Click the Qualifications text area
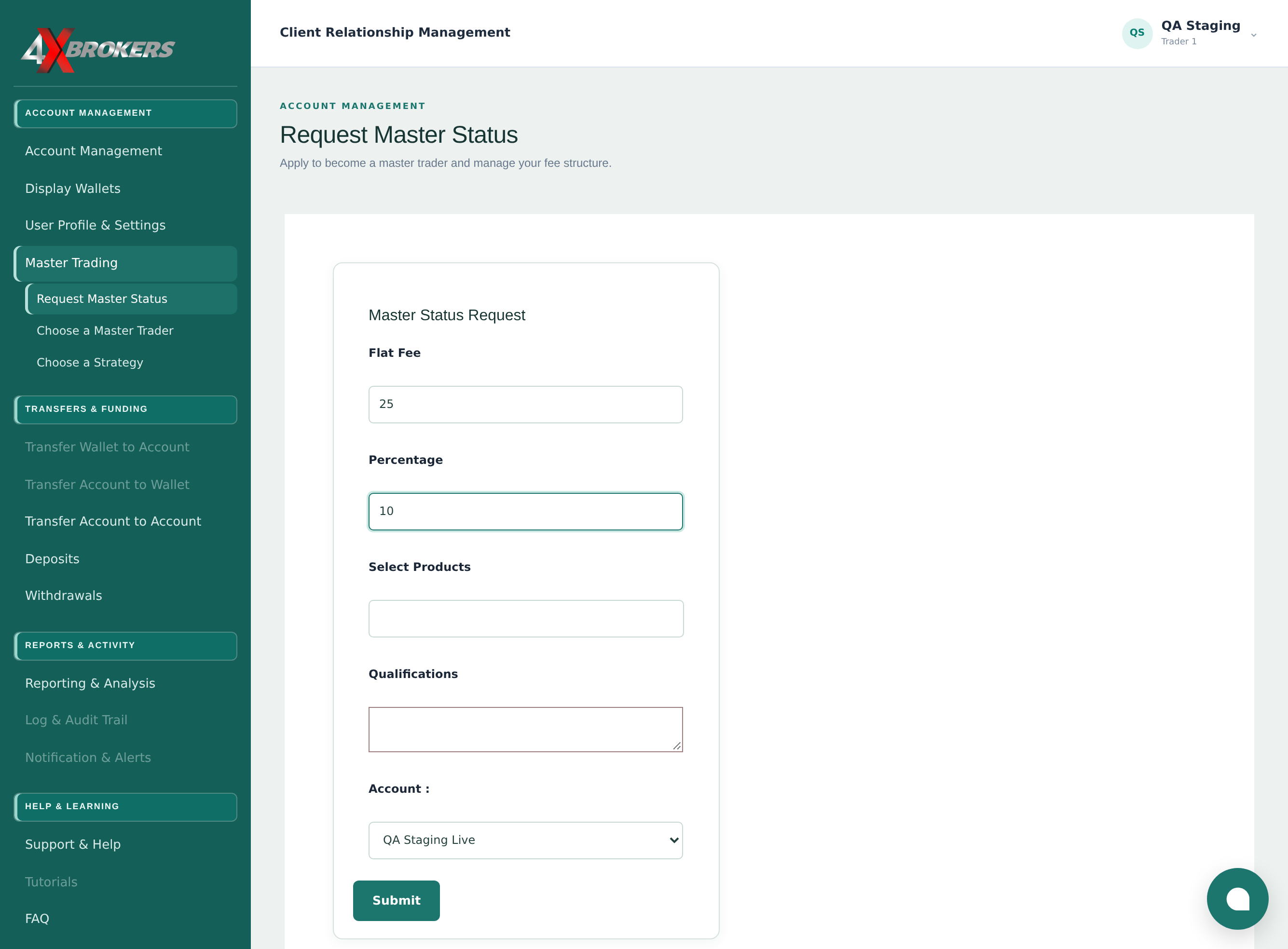This screenshot has height=949, width=1288. click(x=525, y=729)
